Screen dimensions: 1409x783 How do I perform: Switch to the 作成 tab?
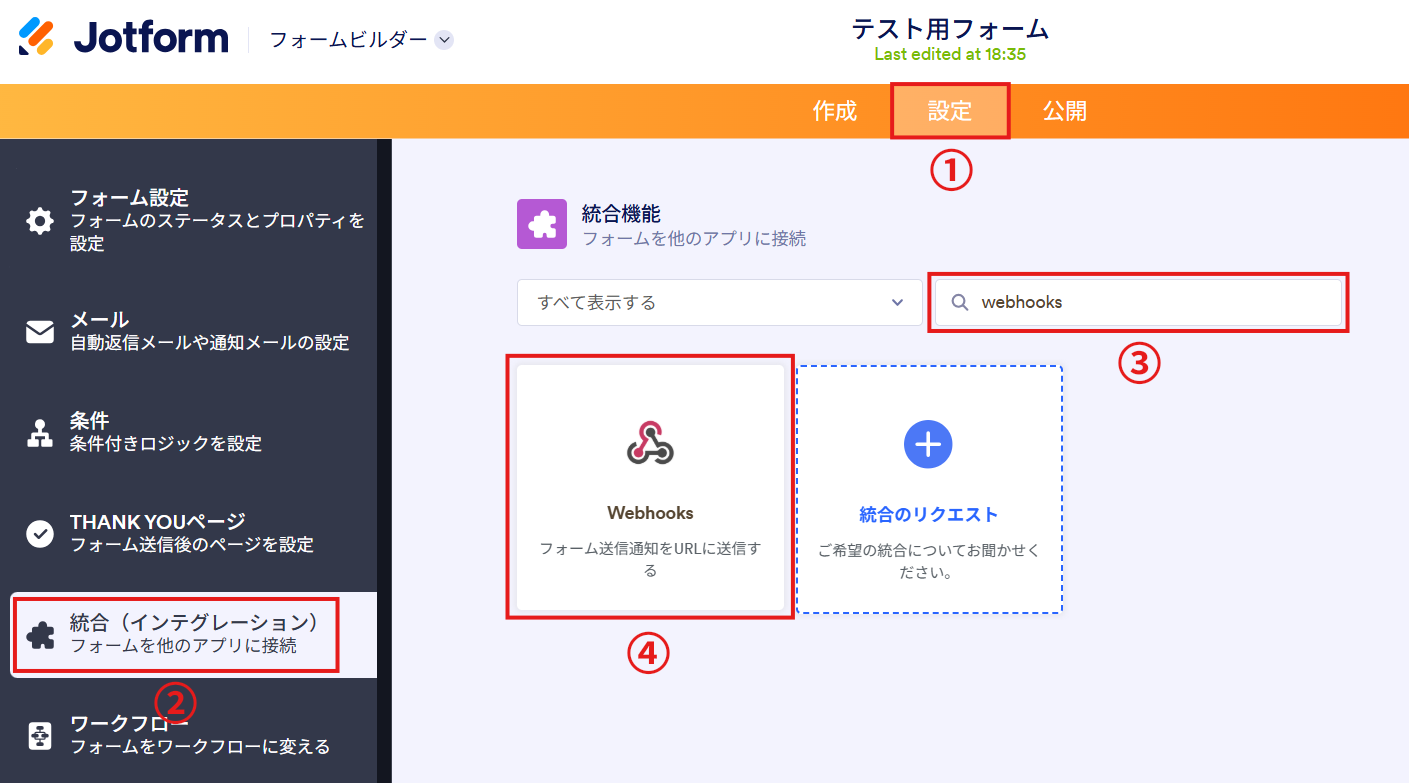(835, 111)
